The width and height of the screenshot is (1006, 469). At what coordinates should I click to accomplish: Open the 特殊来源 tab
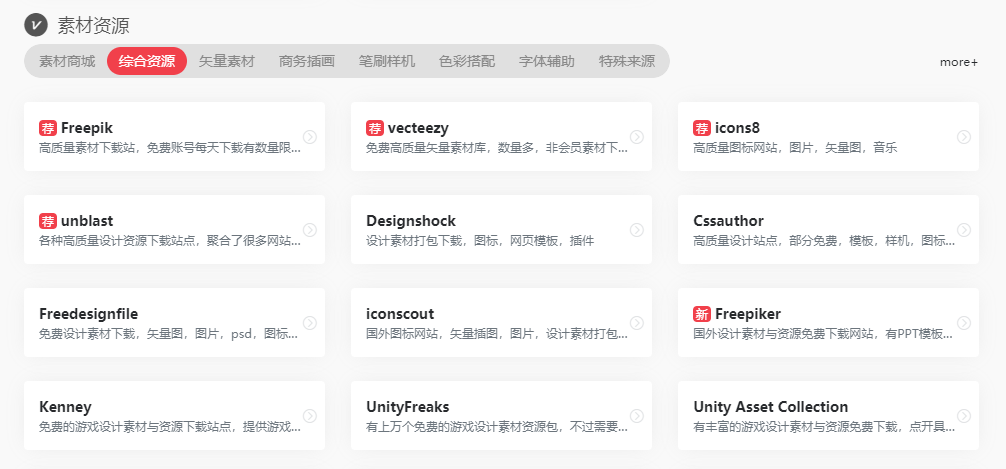coord(627,62)
